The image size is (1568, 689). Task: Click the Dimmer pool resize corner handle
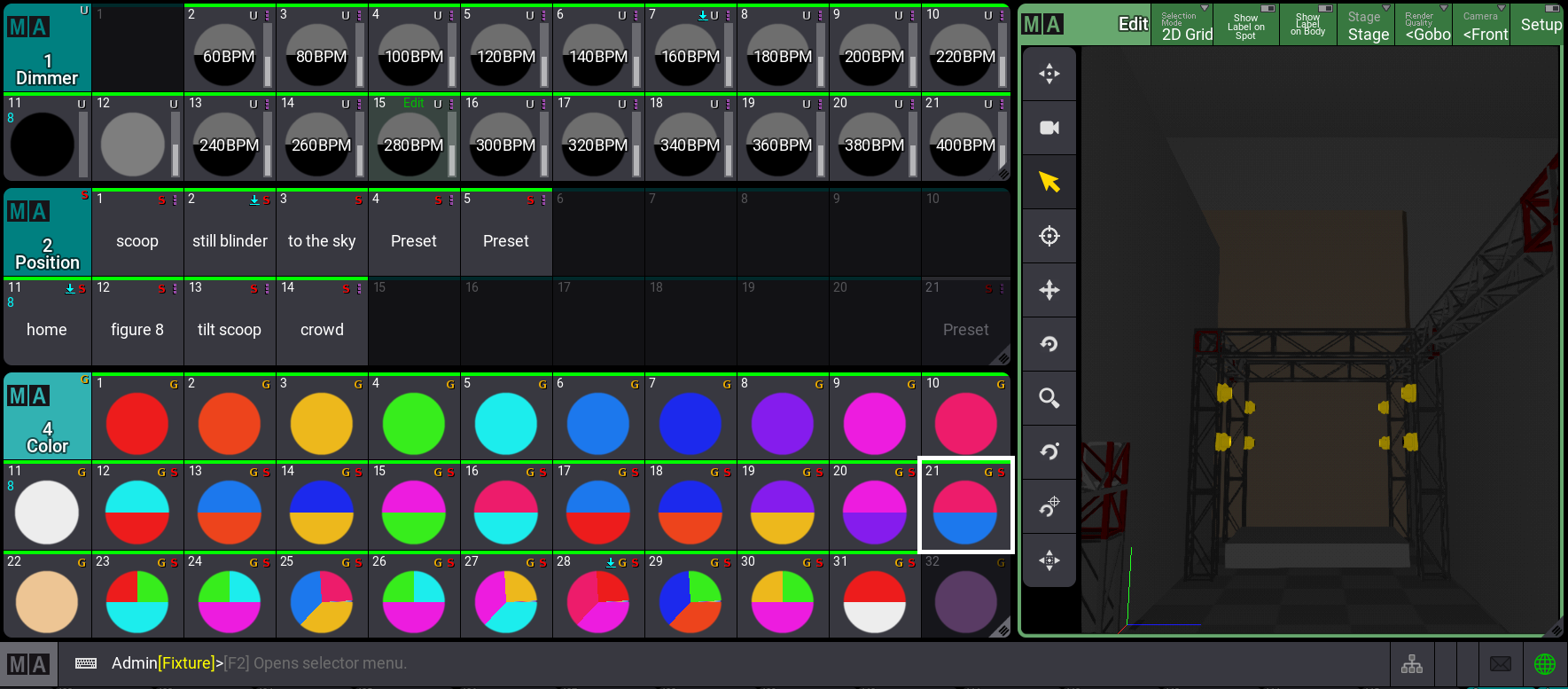click(1003, 174)
